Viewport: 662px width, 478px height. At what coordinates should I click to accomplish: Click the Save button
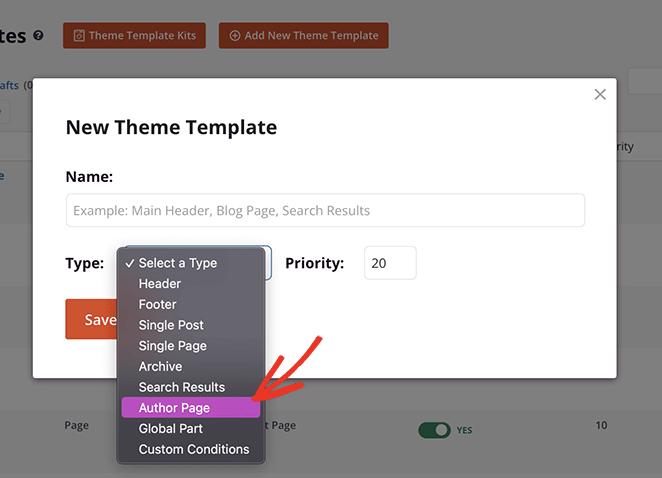pos(91,319)
